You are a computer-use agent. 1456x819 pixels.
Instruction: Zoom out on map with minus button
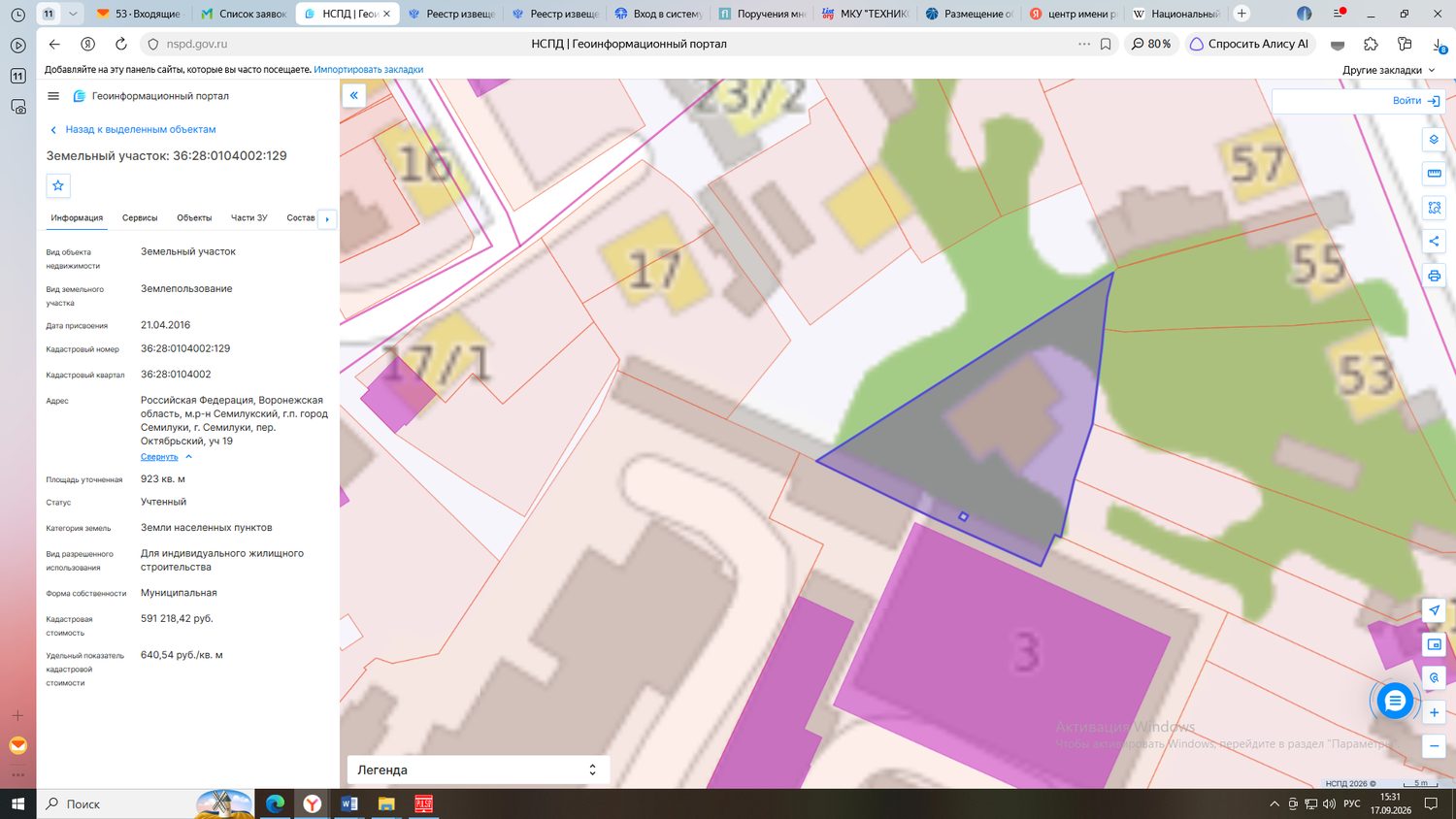1434,746
